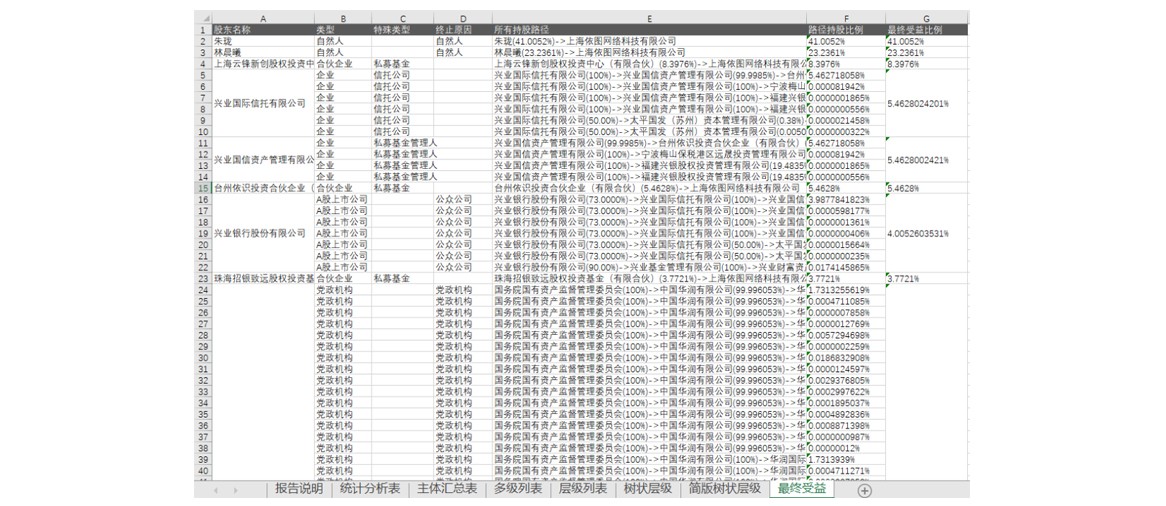
Task: Select column E by its header
Action: [649, 18]
